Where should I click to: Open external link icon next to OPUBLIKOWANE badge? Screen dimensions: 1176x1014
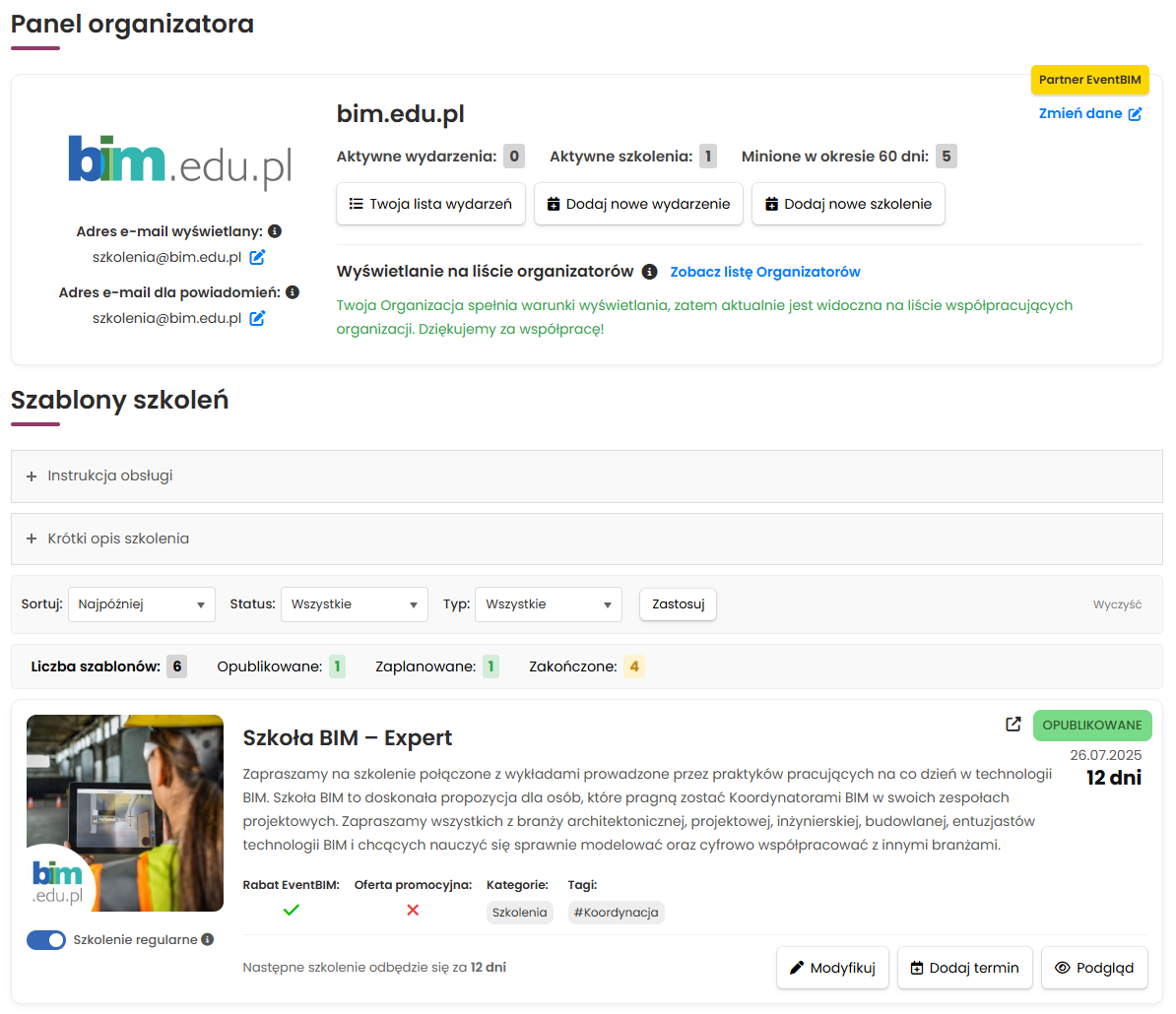[1013, 725]
